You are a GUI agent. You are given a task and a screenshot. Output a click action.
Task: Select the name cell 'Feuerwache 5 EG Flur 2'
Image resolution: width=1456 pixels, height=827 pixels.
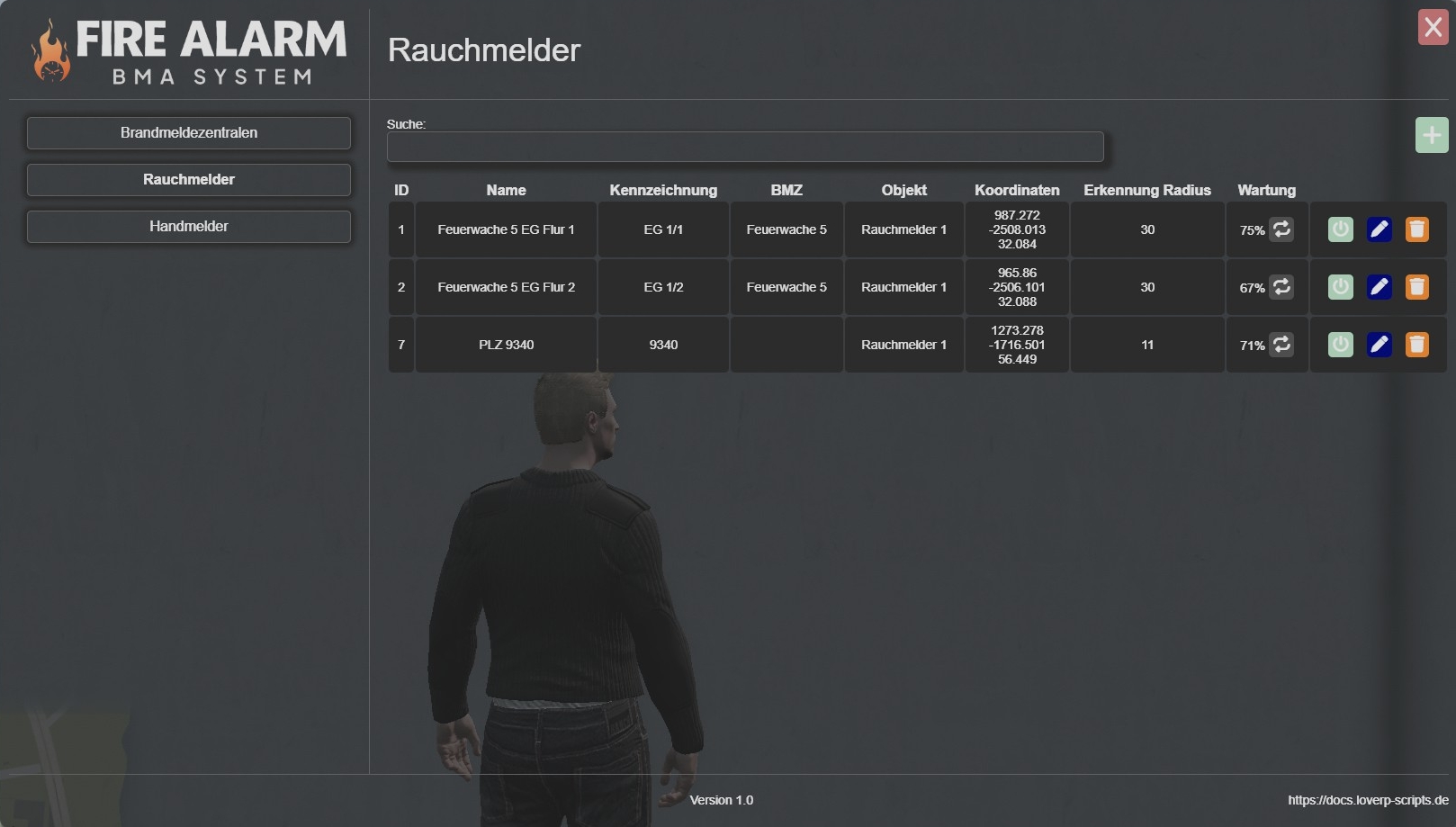pyautogui.click(x=506, y=287)
